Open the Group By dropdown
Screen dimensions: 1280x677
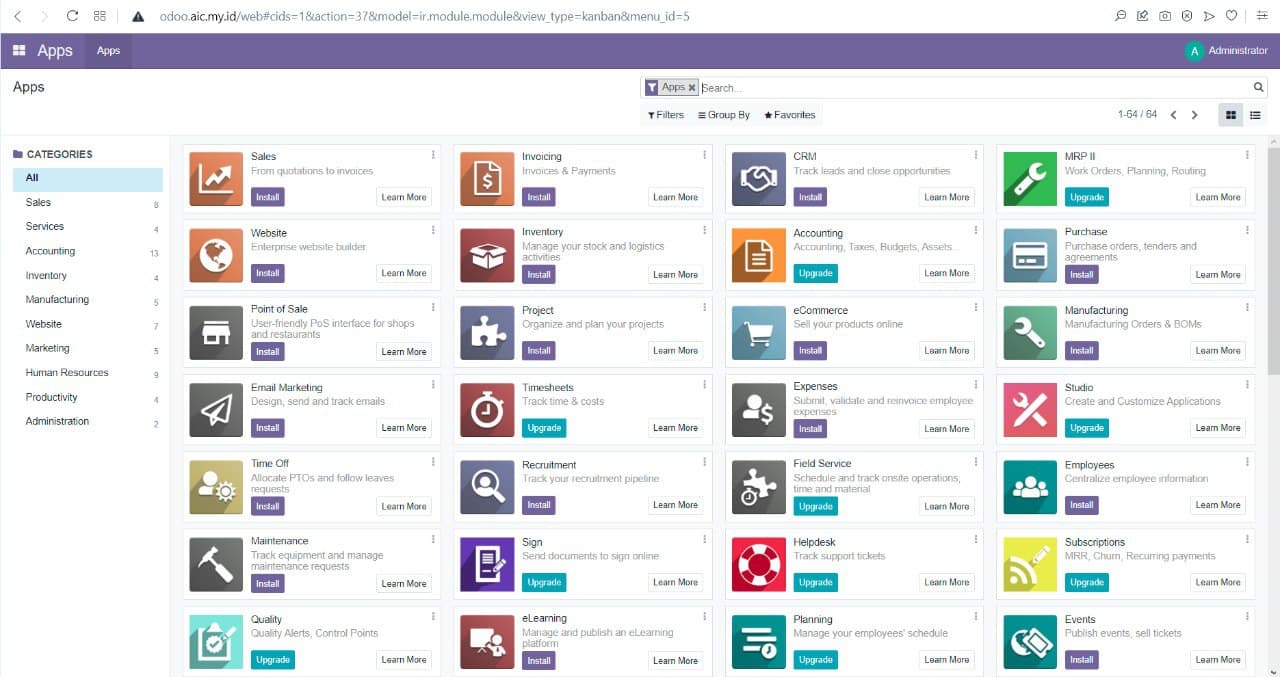pos(724,115)
